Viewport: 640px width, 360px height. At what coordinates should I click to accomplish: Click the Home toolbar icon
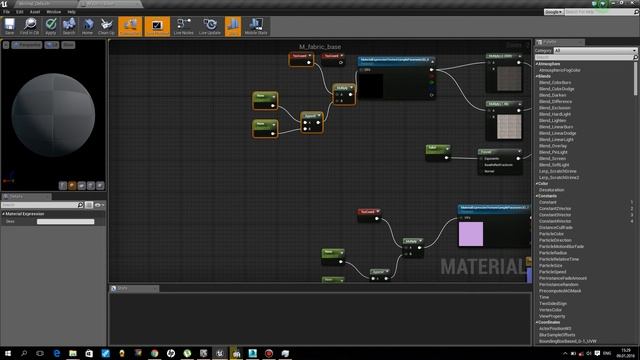[87, 26]
